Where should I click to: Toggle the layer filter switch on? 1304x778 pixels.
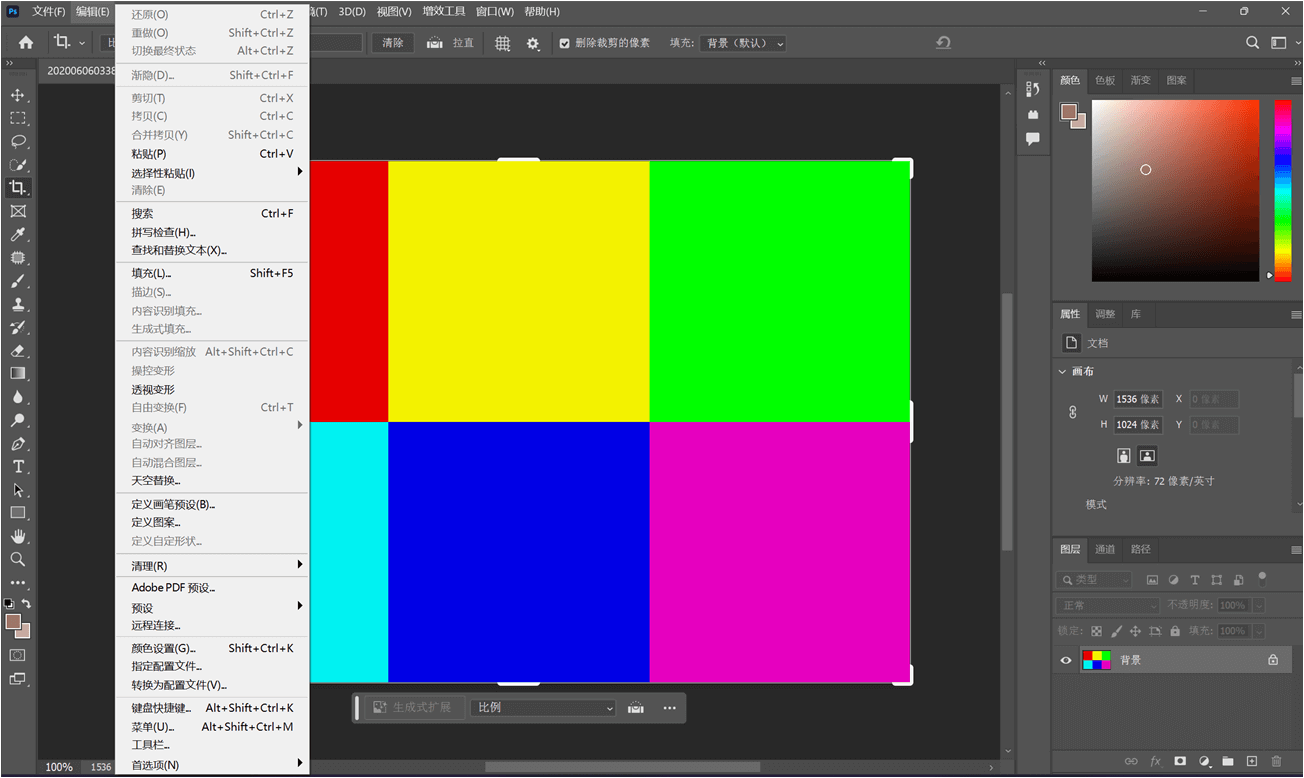[x=1262, y=578]
